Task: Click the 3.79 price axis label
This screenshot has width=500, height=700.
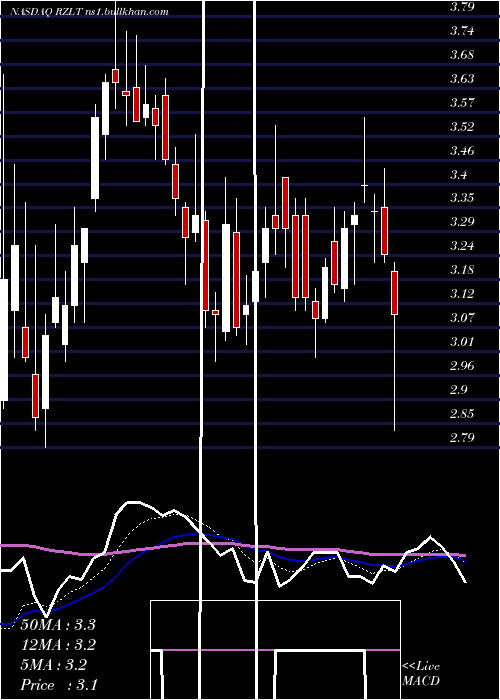Action: click(x=462, y=7)
